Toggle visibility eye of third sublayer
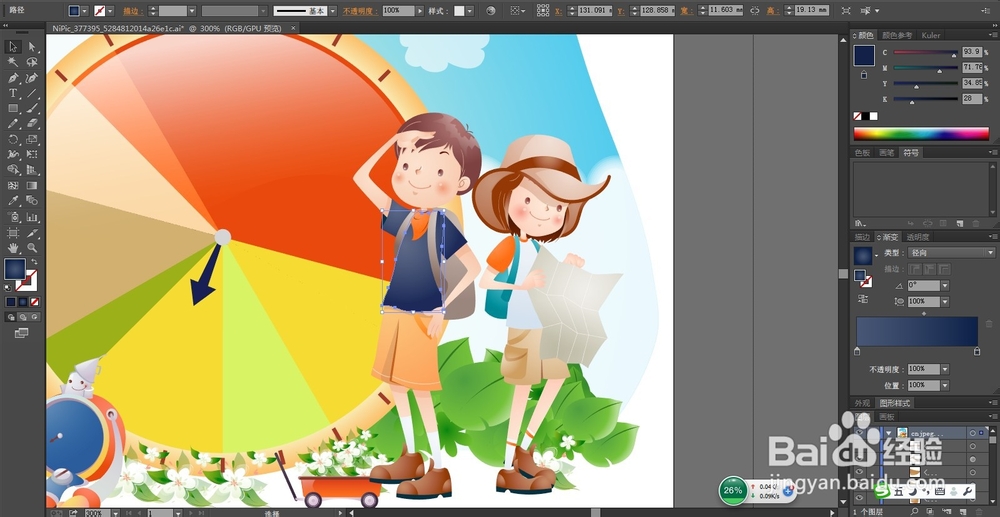The width and height of the screenshot is (1000, 517). [860, 472]
